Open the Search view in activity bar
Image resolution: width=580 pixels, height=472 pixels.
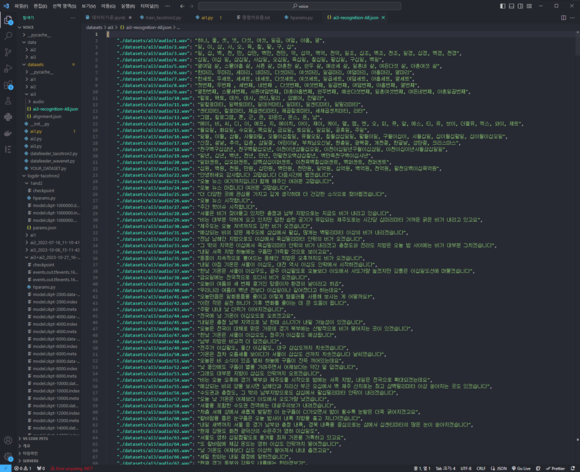click(x=8, y=36)
